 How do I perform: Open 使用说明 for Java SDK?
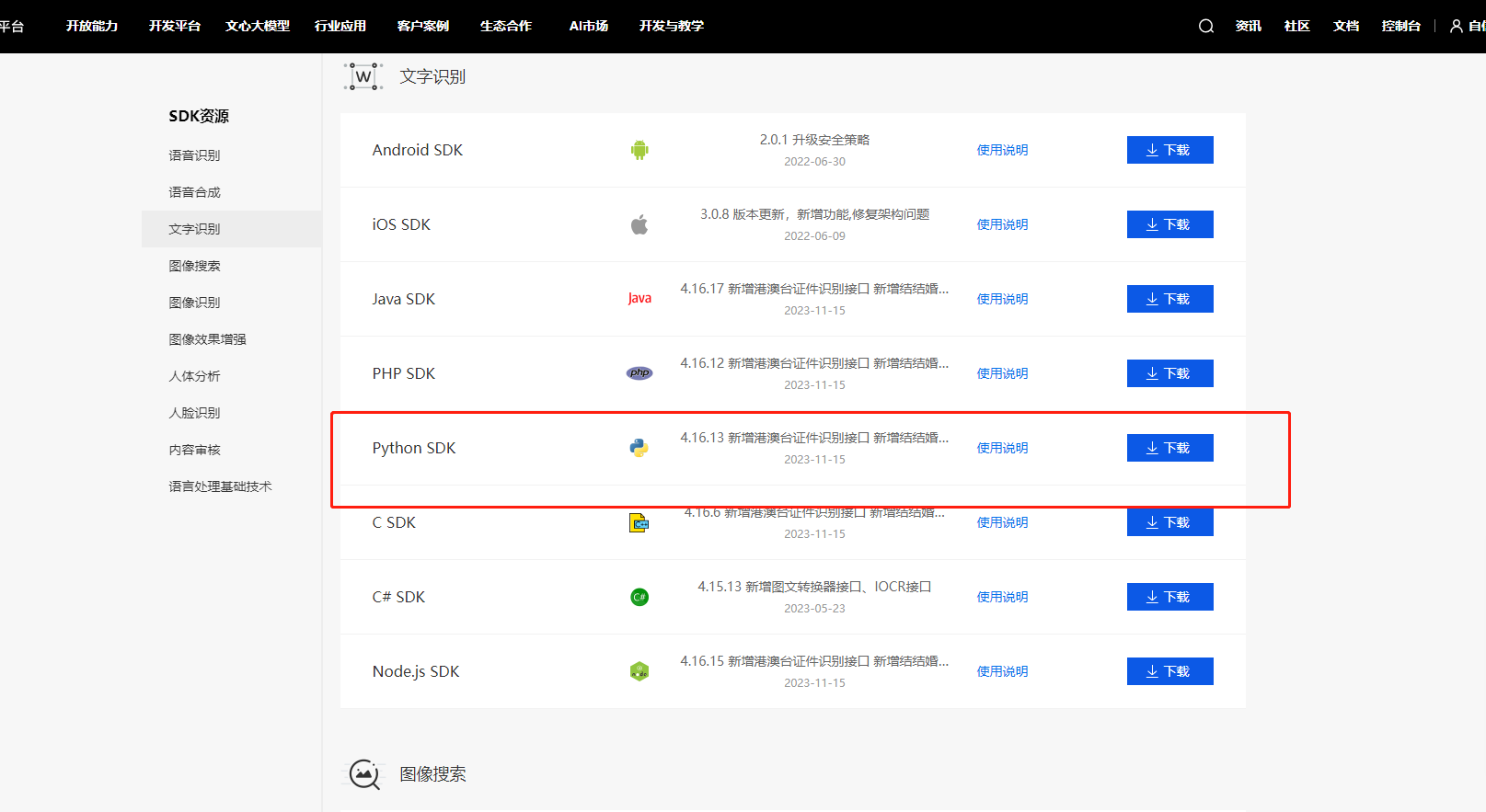(x=1002, y=299)
